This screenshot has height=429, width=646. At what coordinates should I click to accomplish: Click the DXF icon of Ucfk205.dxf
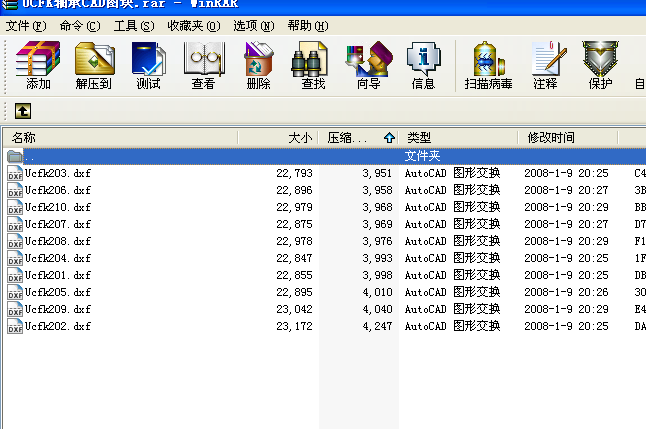15,292
